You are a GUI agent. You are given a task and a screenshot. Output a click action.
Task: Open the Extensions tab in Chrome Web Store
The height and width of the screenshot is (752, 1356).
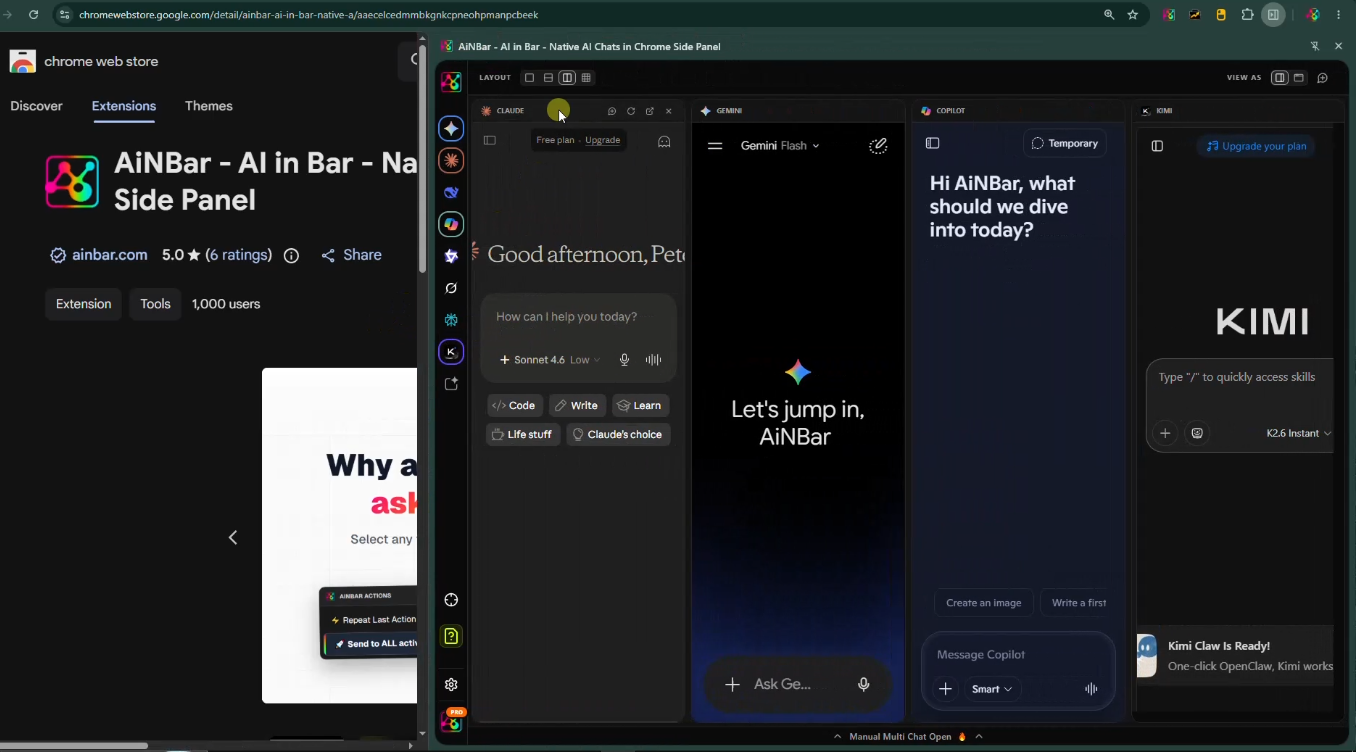click(124, 106)
